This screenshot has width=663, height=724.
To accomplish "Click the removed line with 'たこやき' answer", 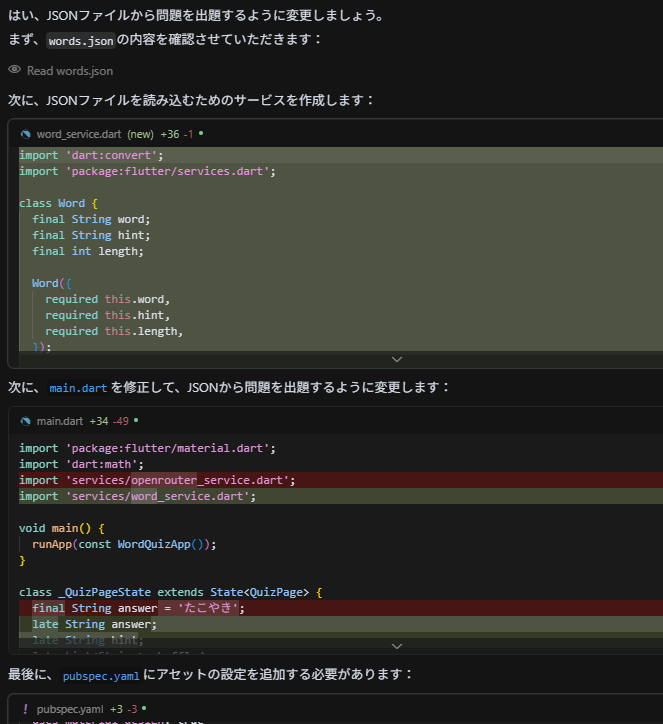I will 341,608.
